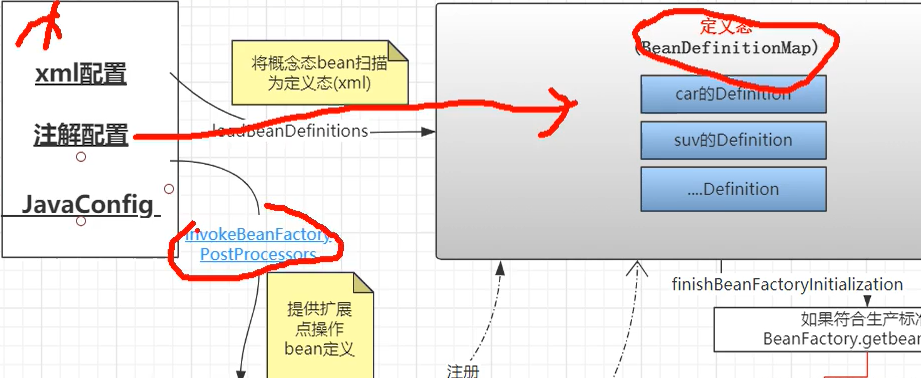The image size is (921, 378).
Task: Select the 注解配置 heading text
Action: tap(81, 135)
